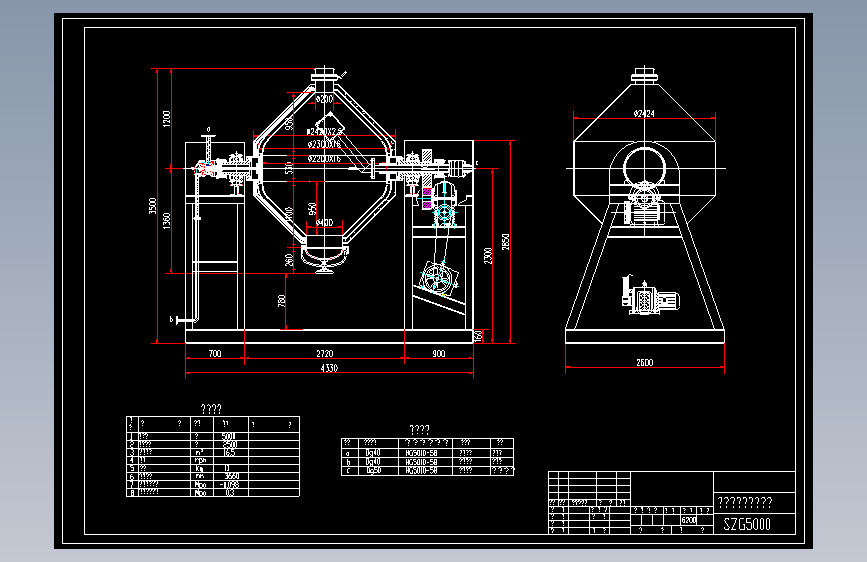Click the 1200 vertical dimension text
The height and width of the screenshot is (562, 867).
[167, 118]
